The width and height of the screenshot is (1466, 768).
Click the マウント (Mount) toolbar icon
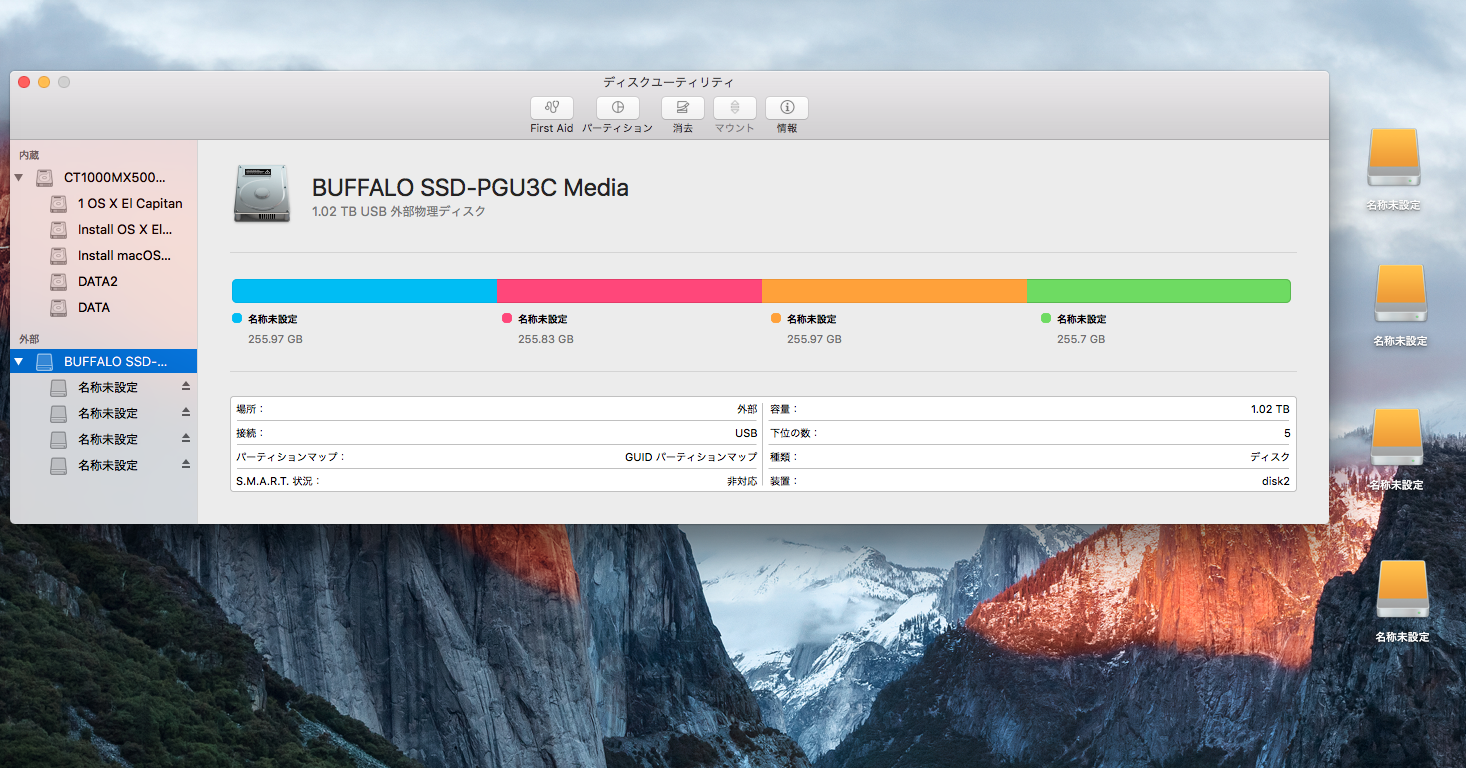[x=734, y=108]
